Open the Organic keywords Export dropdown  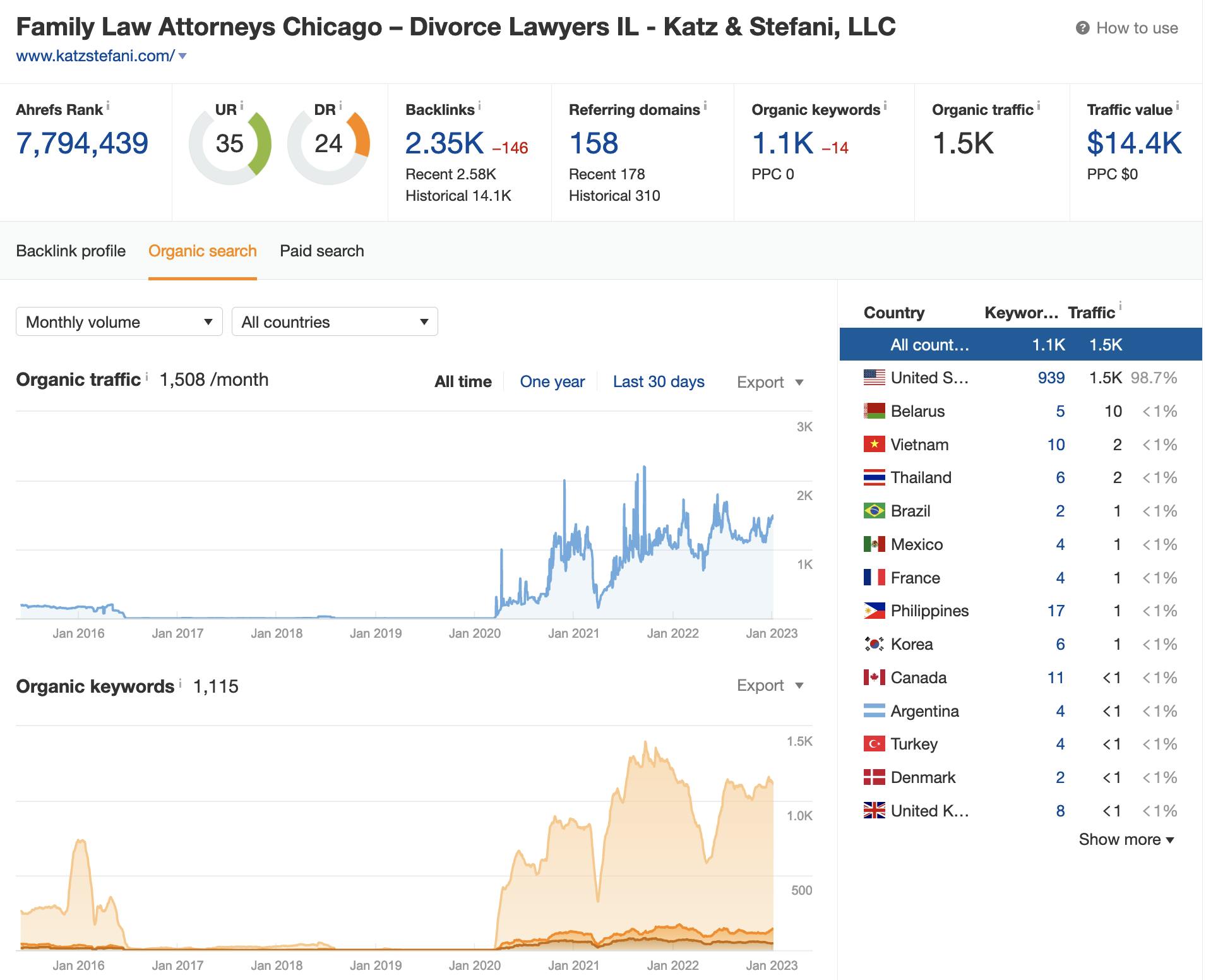[x=770, y=685]
